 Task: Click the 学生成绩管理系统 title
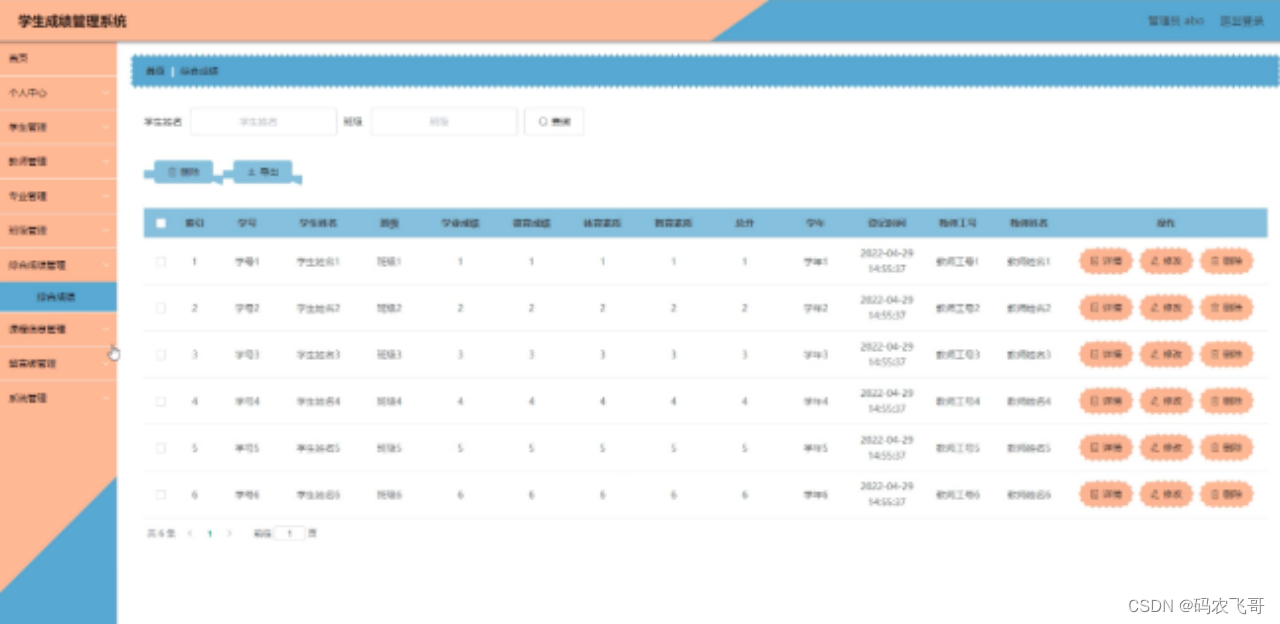(72, 21)
